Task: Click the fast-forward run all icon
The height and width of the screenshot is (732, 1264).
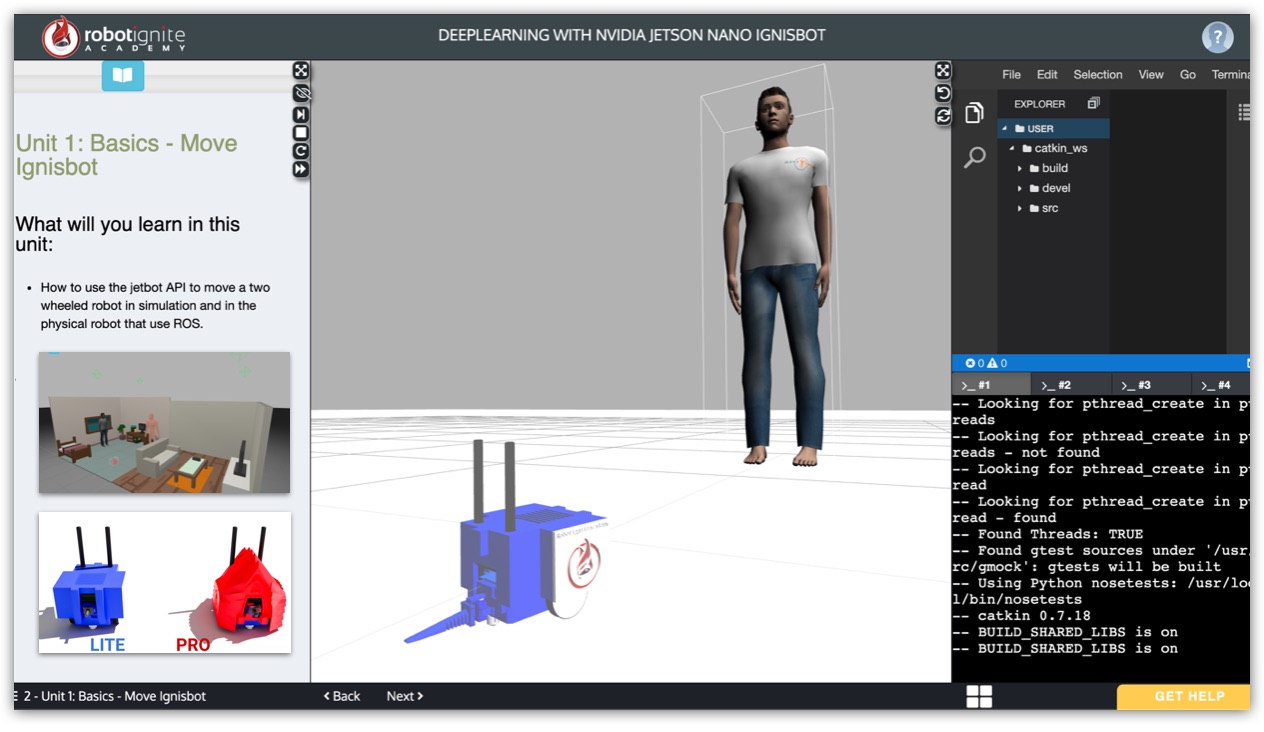Action: 301,170
